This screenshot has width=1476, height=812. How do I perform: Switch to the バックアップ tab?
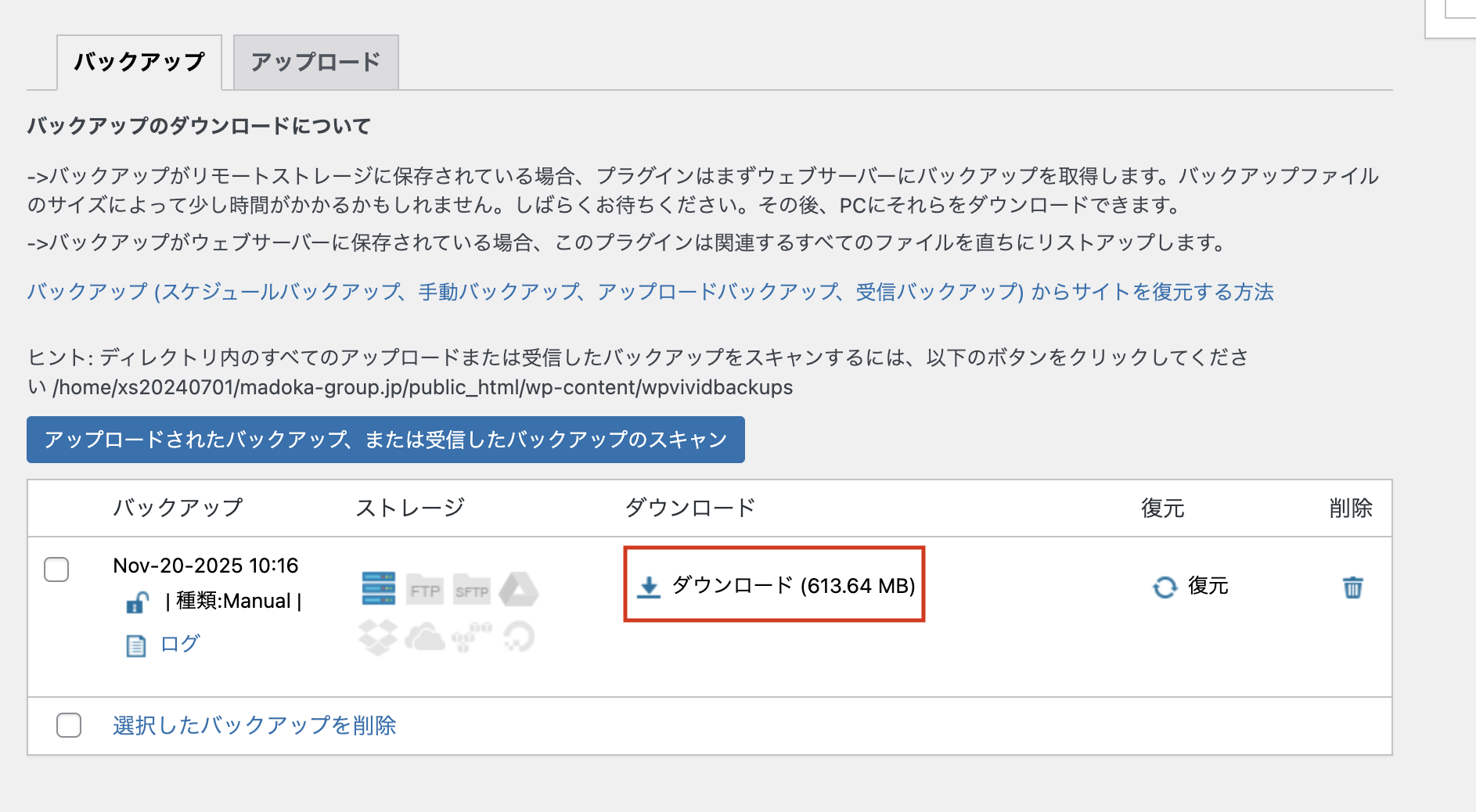[x=140, y=59]
